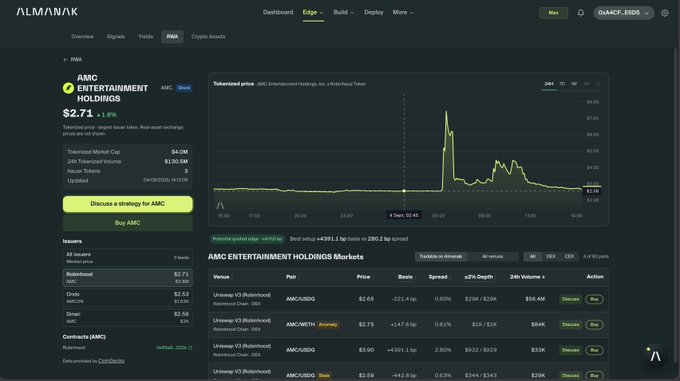Open the Deploy menu item
The image size is (680, 381).
(373, 13)
